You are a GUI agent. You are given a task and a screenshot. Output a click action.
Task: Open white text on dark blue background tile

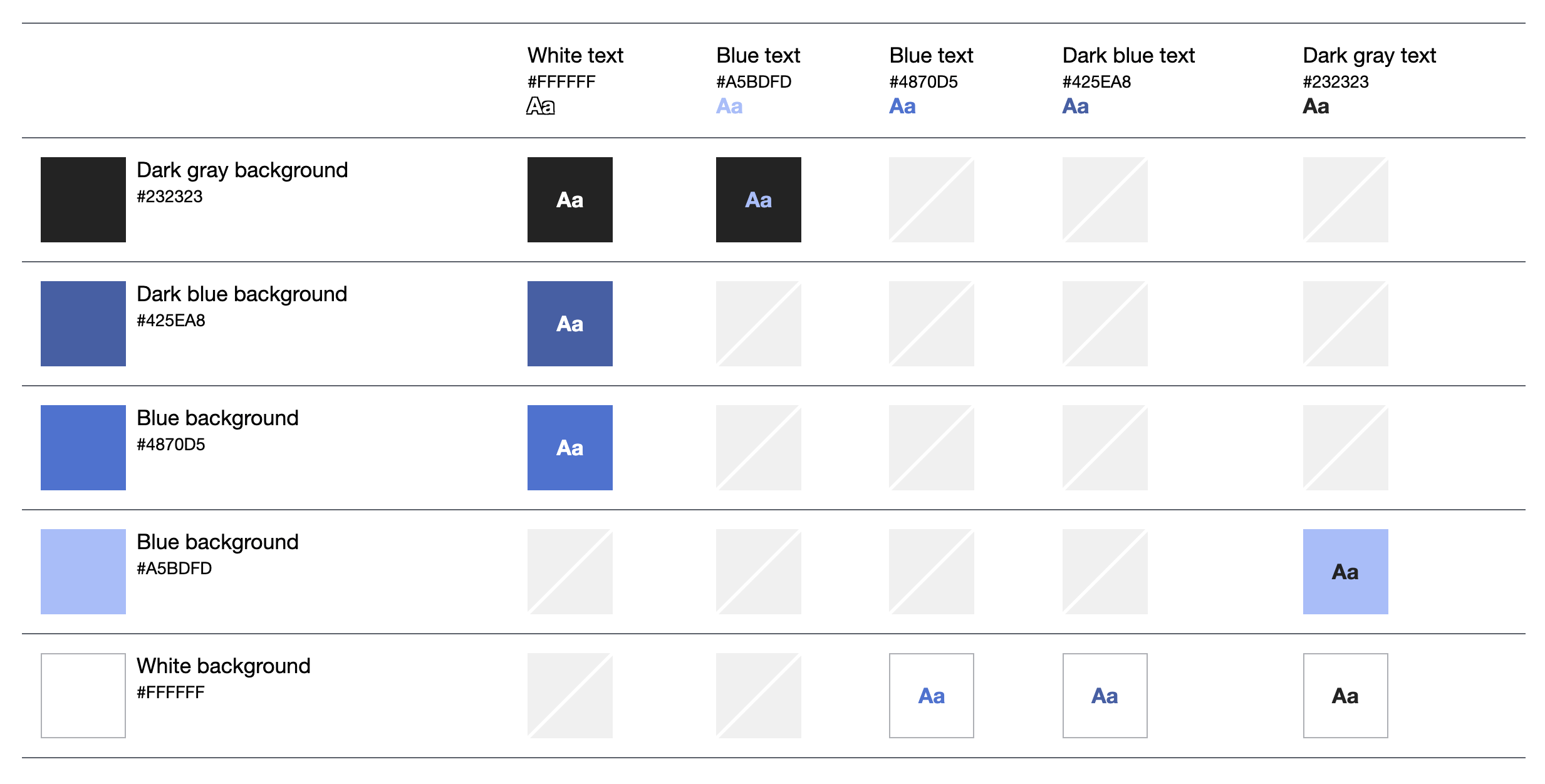570,324
